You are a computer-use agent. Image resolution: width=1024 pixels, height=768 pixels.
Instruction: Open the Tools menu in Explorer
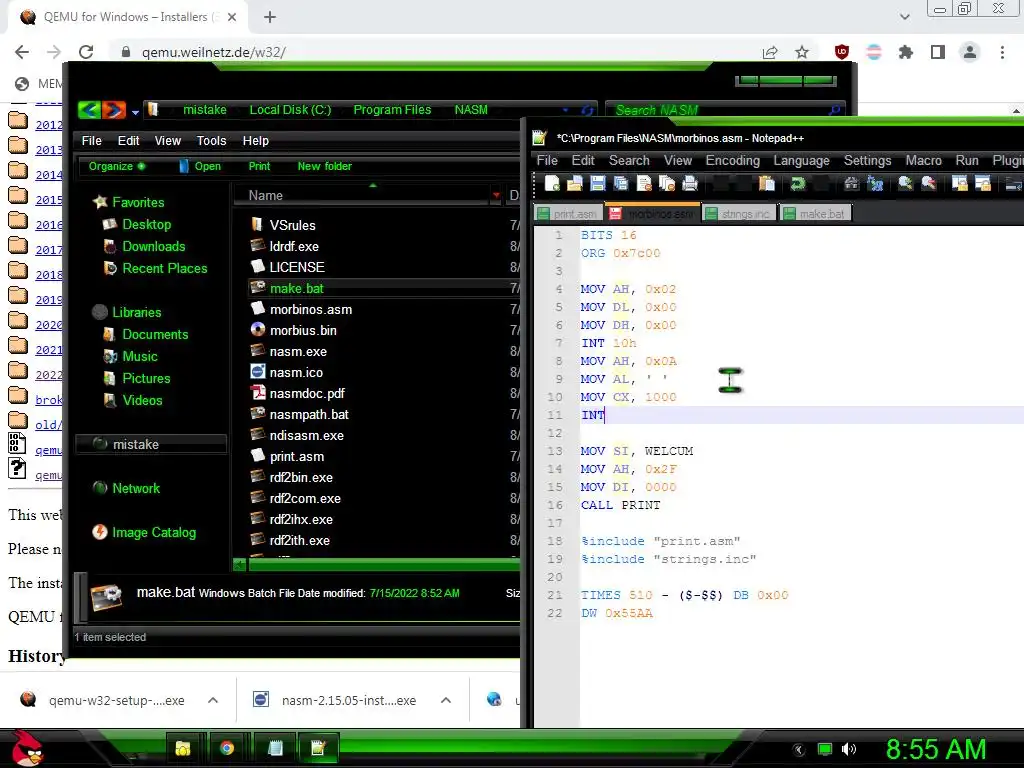click(x=212, y=140)
